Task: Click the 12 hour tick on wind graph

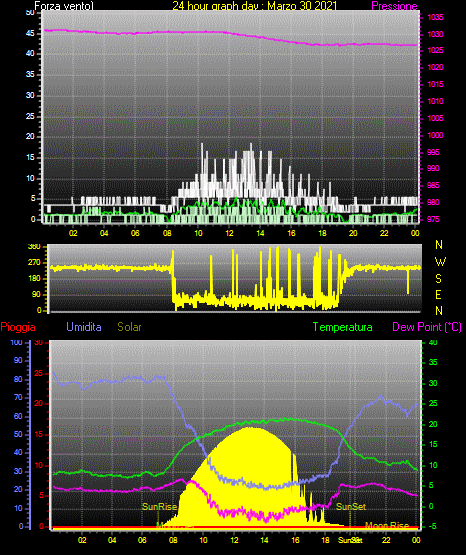Action: point(229,233)
